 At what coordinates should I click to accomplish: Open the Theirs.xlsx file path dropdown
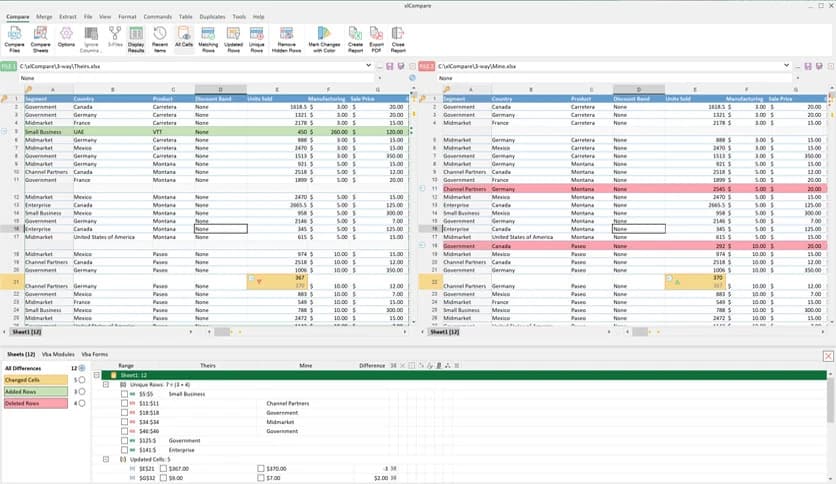coord(368,66)
